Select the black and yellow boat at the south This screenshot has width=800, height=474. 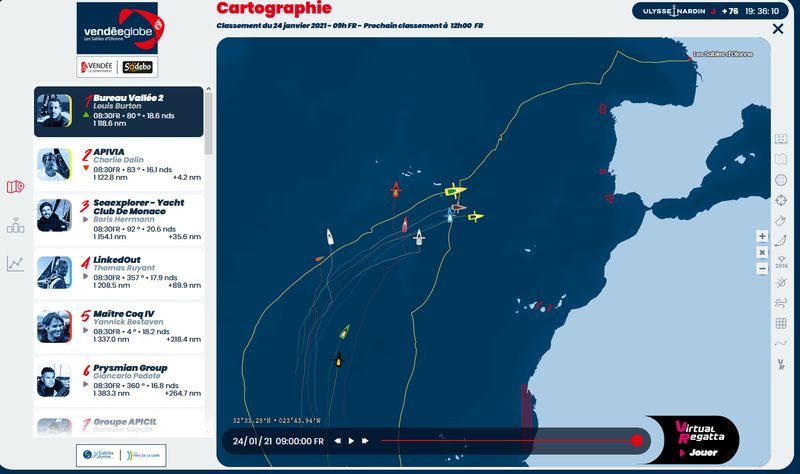tap(338, 359)
